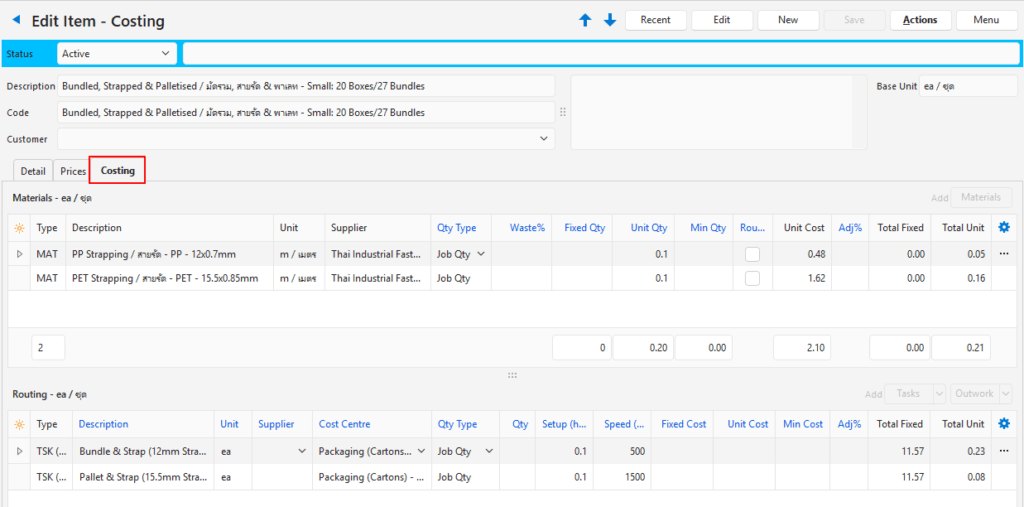Open ellipsis menu for PP Strapping row
The height and width of the screenshot is (507, 1024).
[1004, 254]
